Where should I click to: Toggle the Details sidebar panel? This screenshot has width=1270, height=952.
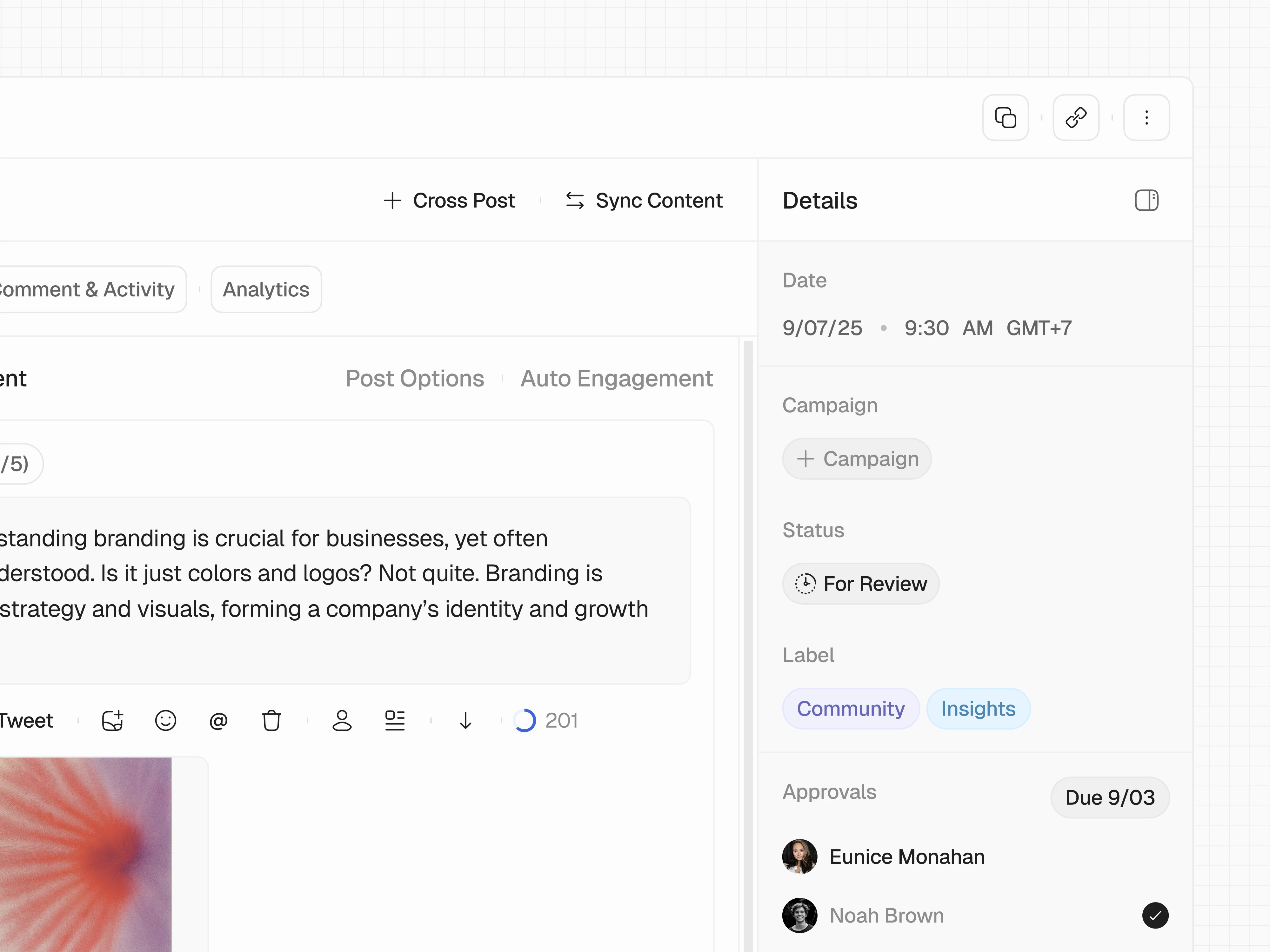tap(1146, 200)
